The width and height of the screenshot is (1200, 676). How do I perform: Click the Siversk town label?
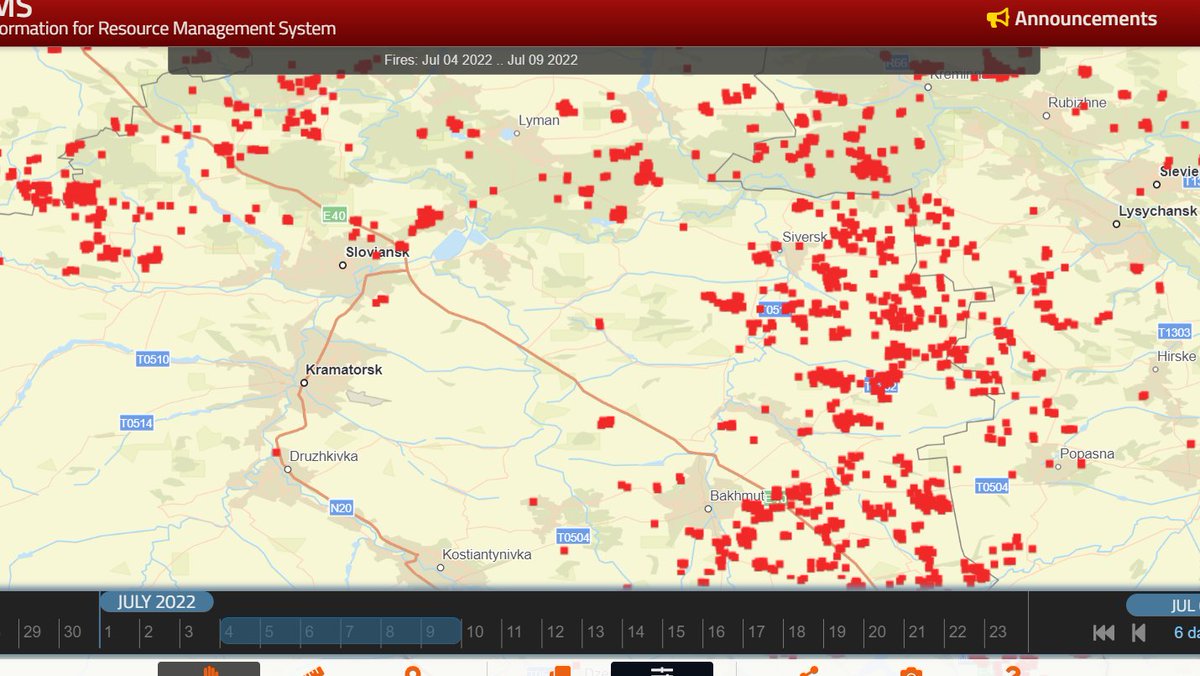point(805,237)
